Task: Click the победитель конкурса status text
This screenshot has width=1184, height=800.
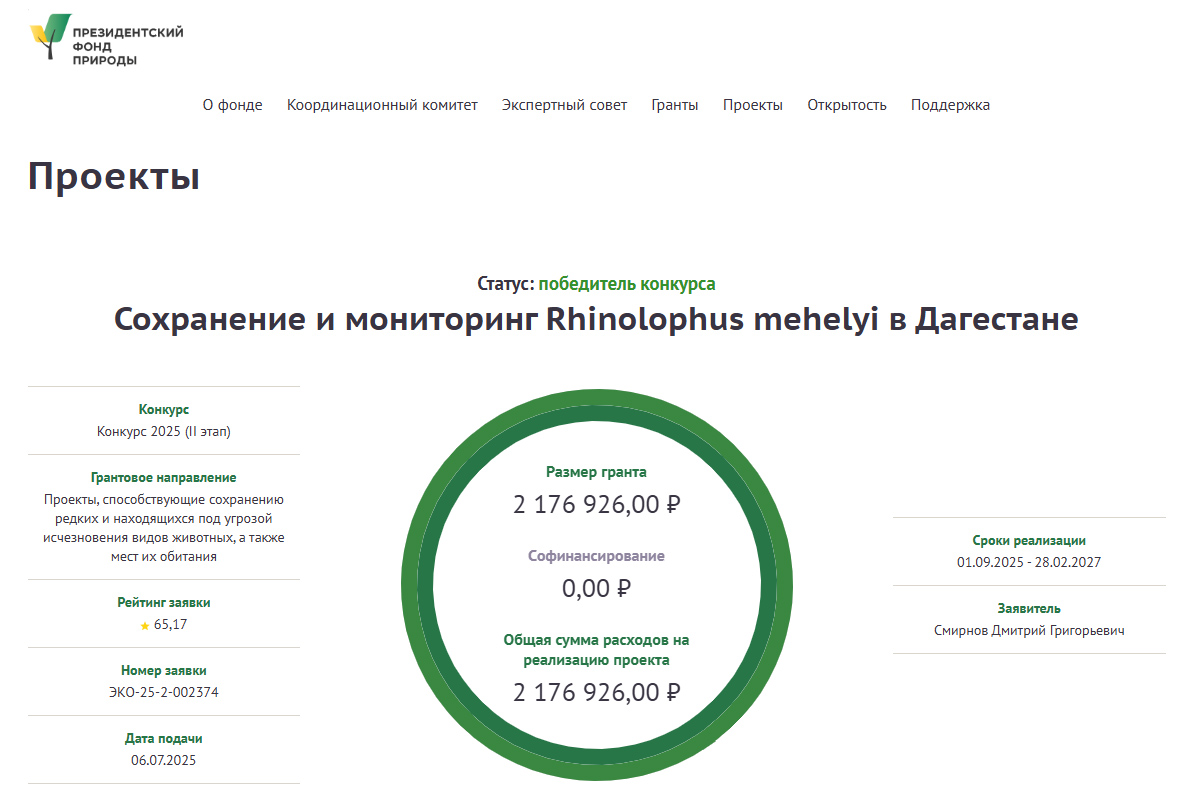Action: click(x=627, y=284)
